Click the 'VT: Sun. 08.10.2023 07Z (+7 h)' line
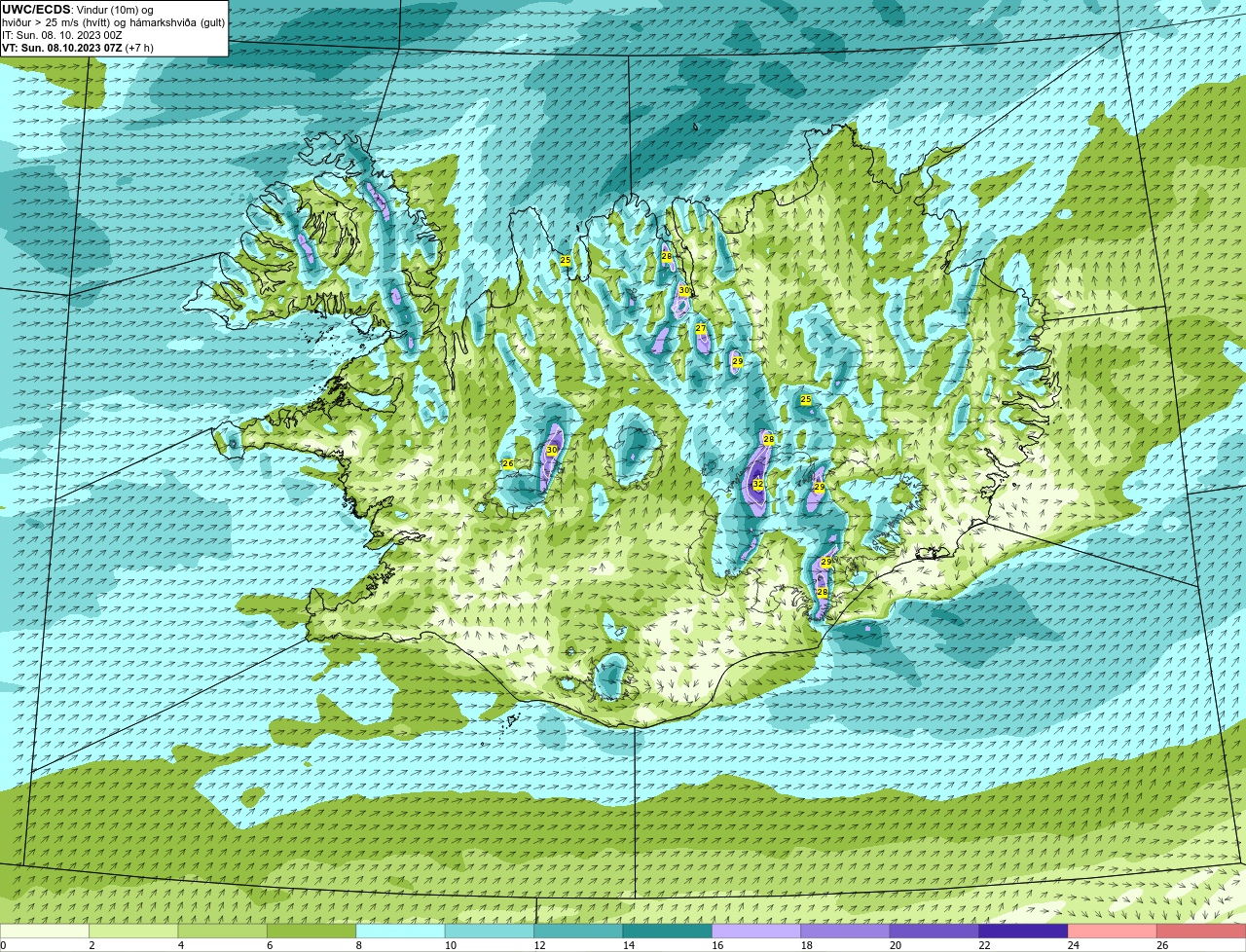Viewport: 1246px width, 952px height. (78, 48)
